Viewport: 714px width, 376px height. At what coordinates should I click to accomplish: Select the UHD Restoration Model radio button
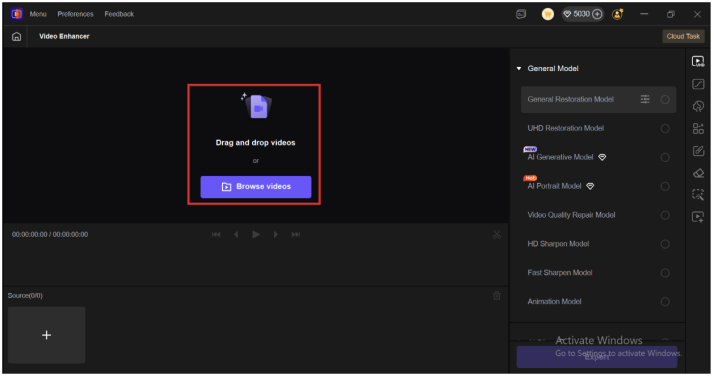[665, 128]
